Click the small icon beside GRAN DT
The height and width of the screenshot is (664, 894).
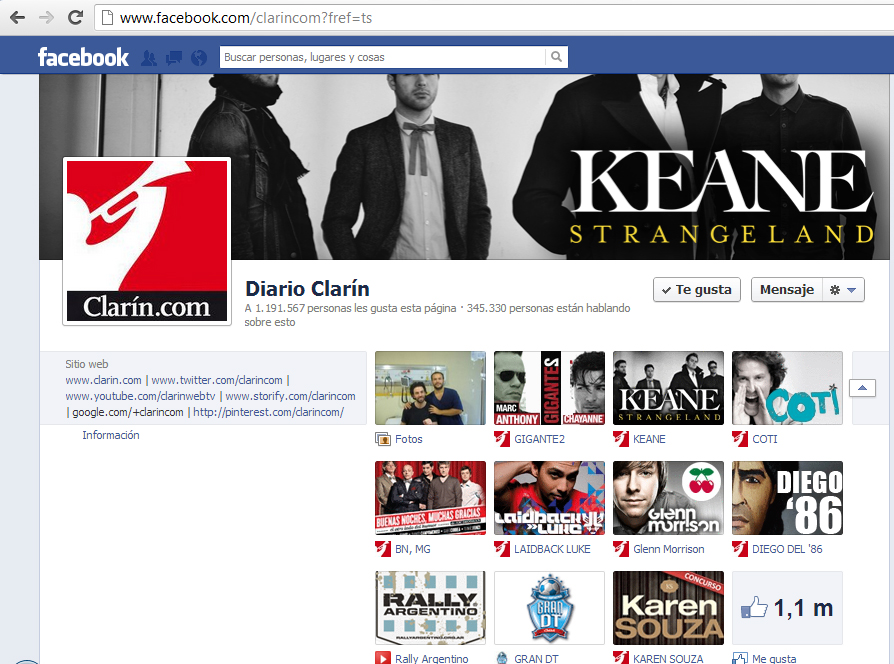(502, 658)
